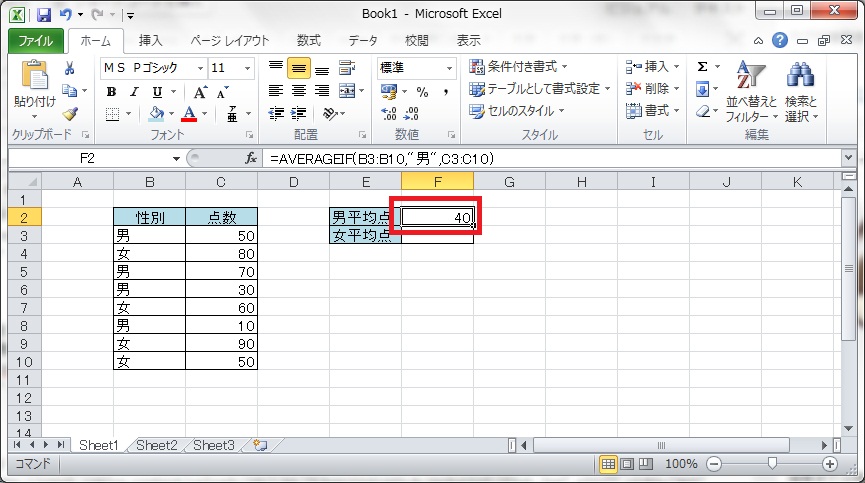The width and height of the screenshot is (865, 483).
Task: Click the text Orientation icon
Action: pos(330,114)
